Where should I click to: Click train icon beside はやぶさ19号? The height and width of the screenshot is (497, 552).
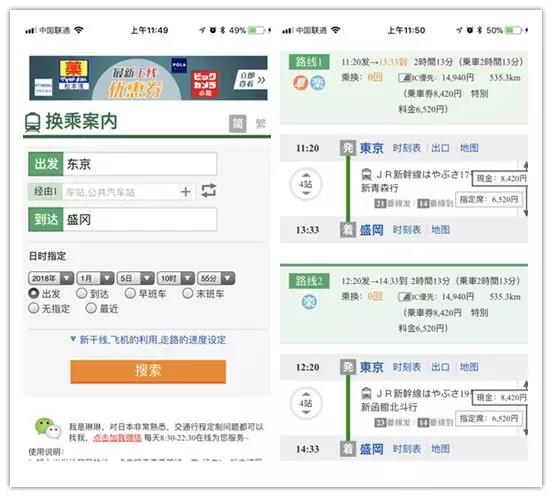(366, 393)
